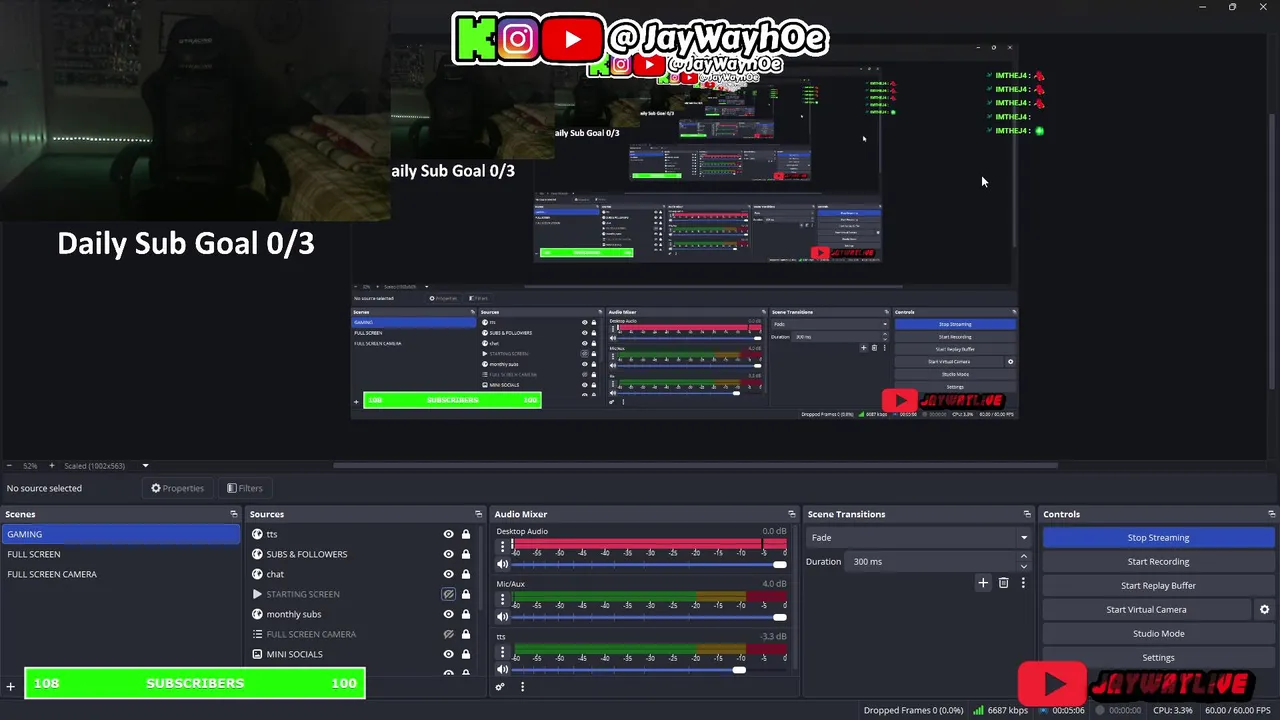Click the MINI SOCIALS image source icon
Viewport: 1280px width, 720px height.
coord(257,654)
